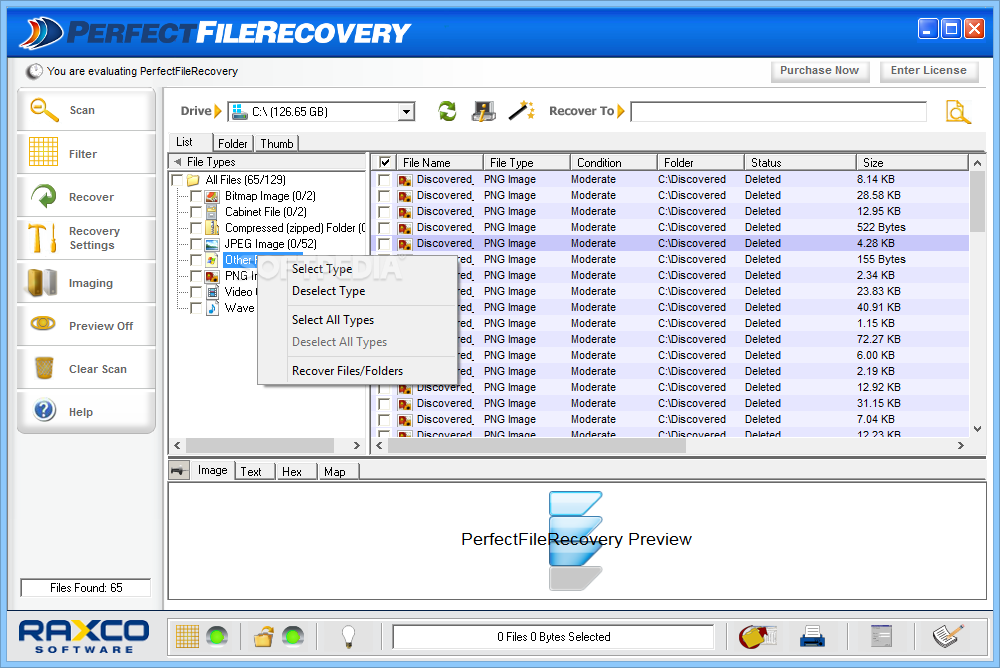This screenshot has height=668, width=1000.
Task: Click scroll-right arrow under file list
Action: click(960, 445)
